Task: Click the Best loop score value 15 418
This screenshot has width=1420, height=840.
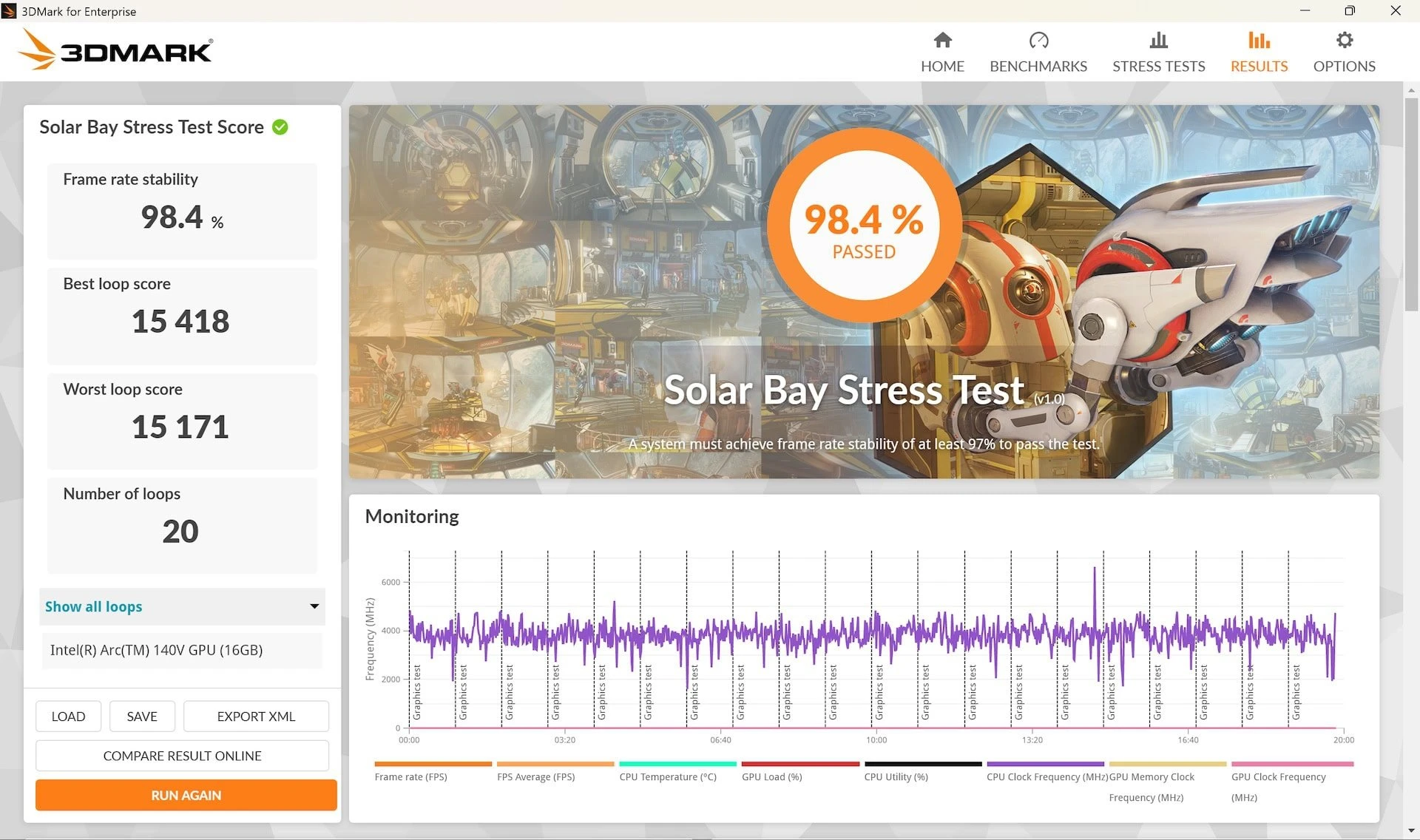Action: point(180,322)
